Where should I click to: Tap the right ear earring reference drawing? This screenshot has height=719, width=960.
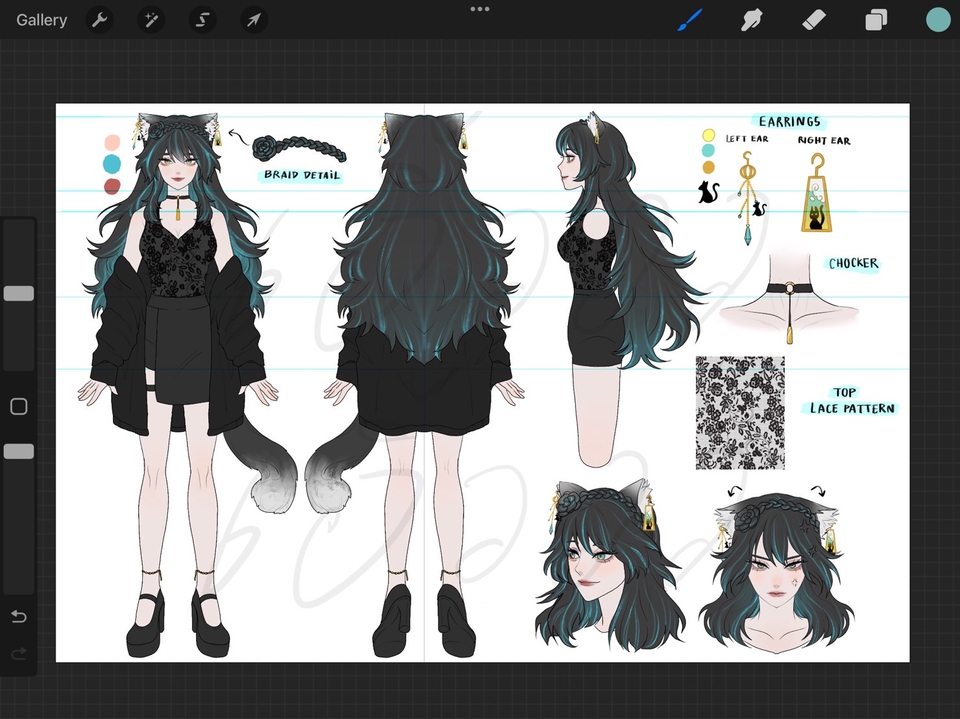click(816, 200)
